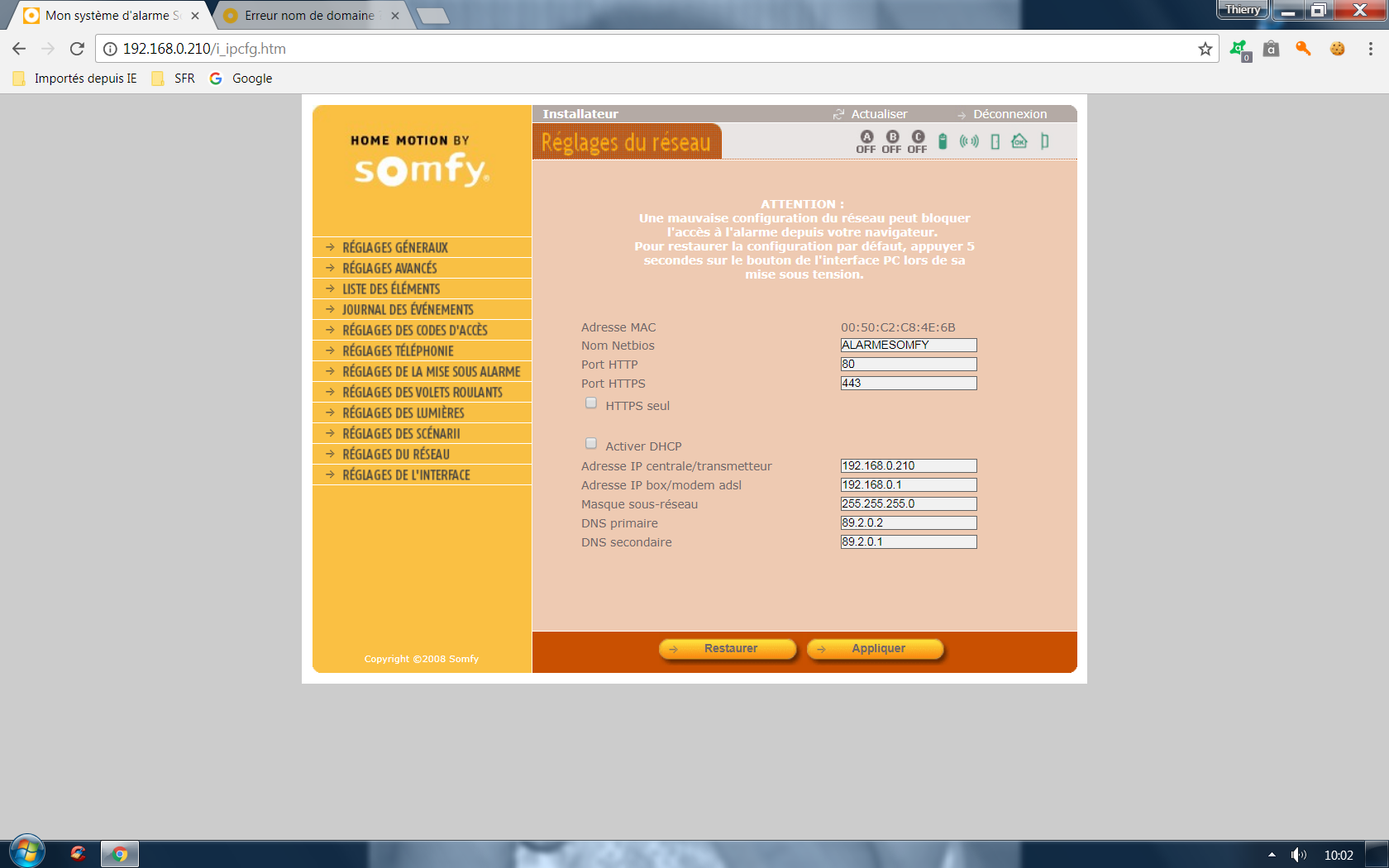
Task: Open Chrome's three-dot menu
Action: click(1370, 49)
